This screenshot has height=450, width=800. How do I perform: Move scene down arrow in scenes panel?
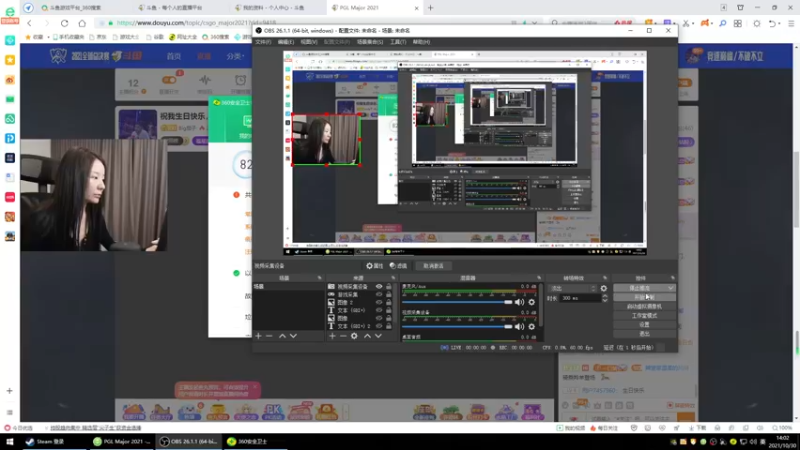pos(293,336)
